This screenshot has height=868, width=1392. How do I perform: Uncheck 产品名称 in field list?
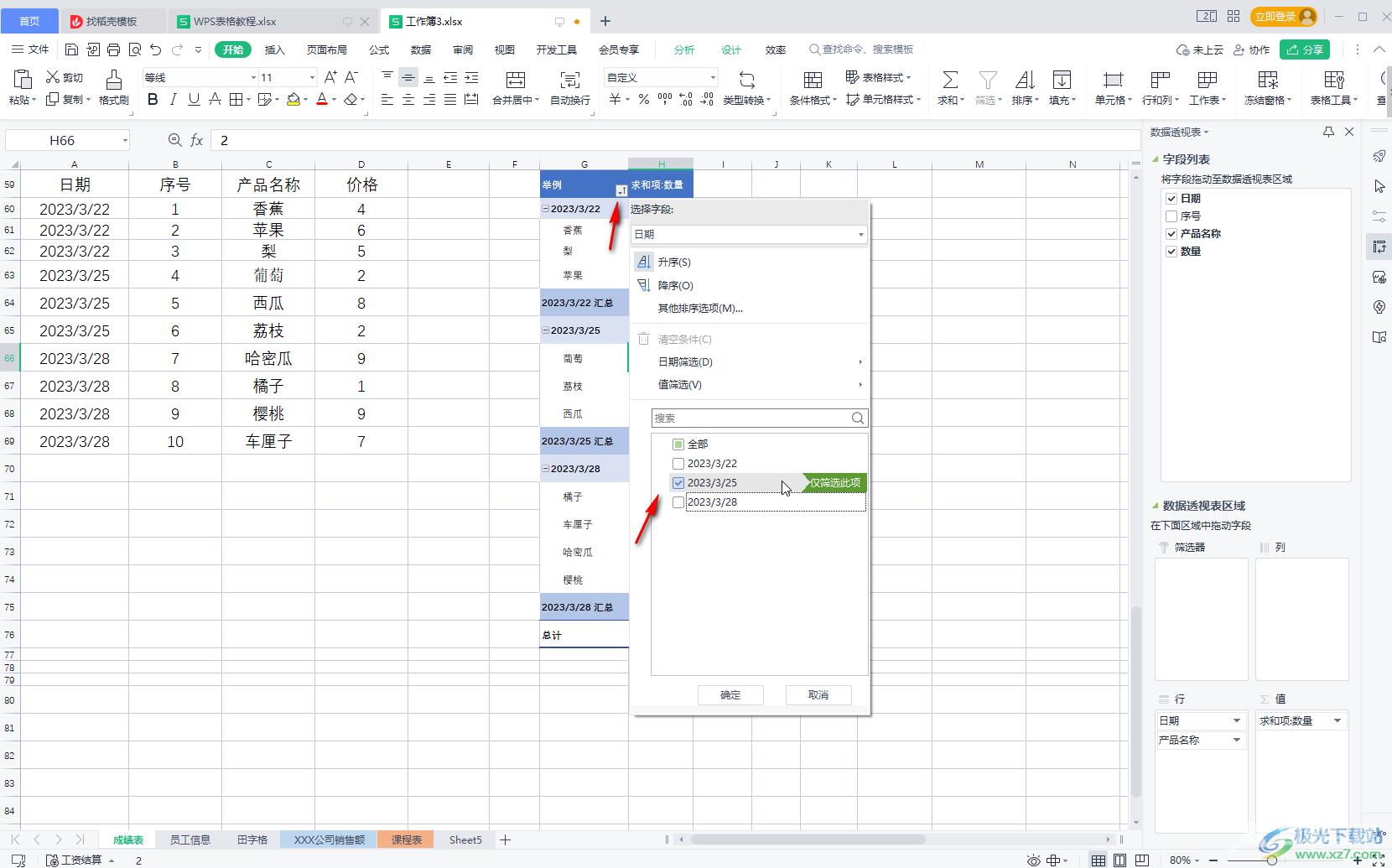coord(1171,234)
